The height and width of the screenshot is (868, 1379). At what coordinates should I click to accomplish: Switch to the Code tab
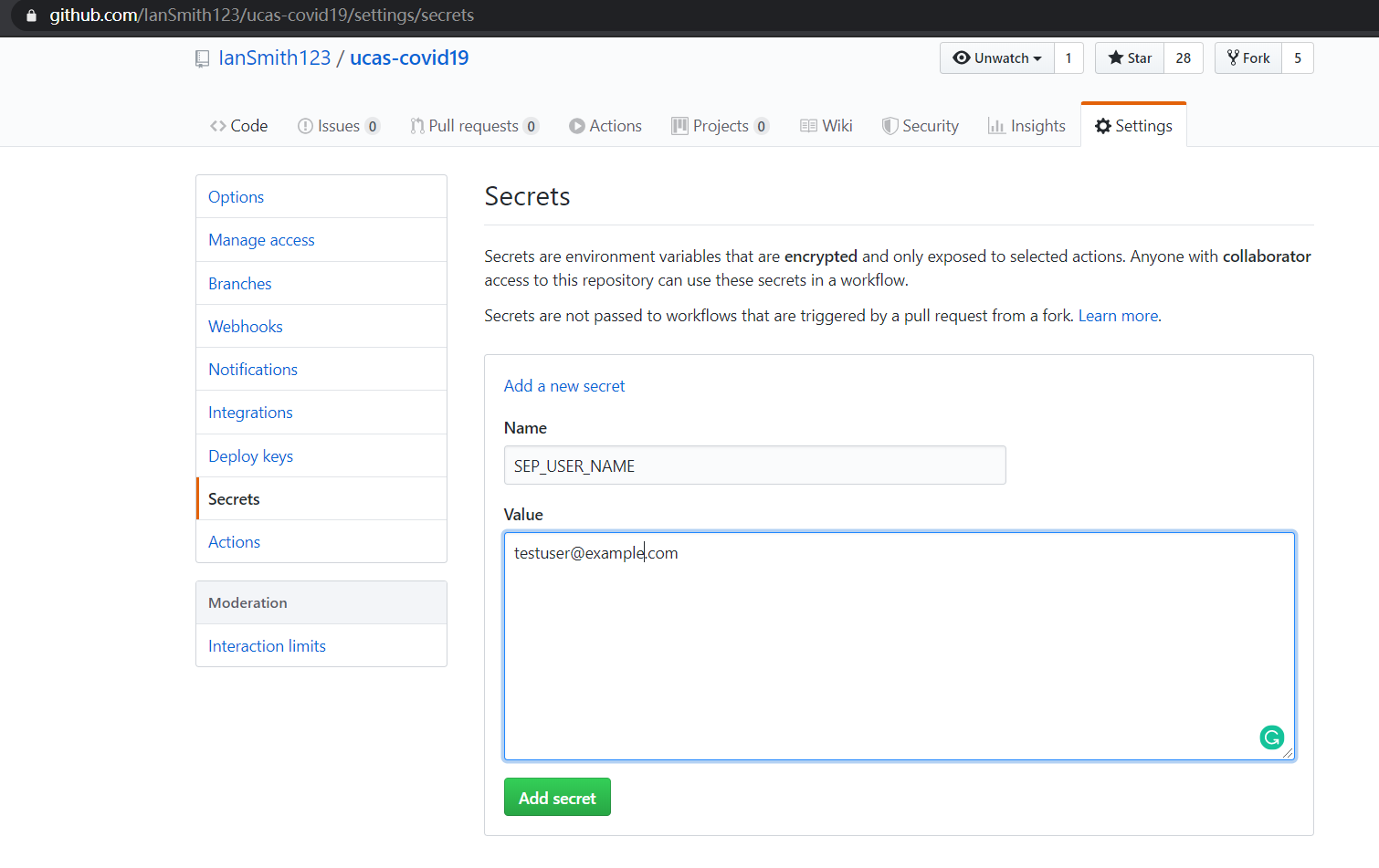click(238, 126)
